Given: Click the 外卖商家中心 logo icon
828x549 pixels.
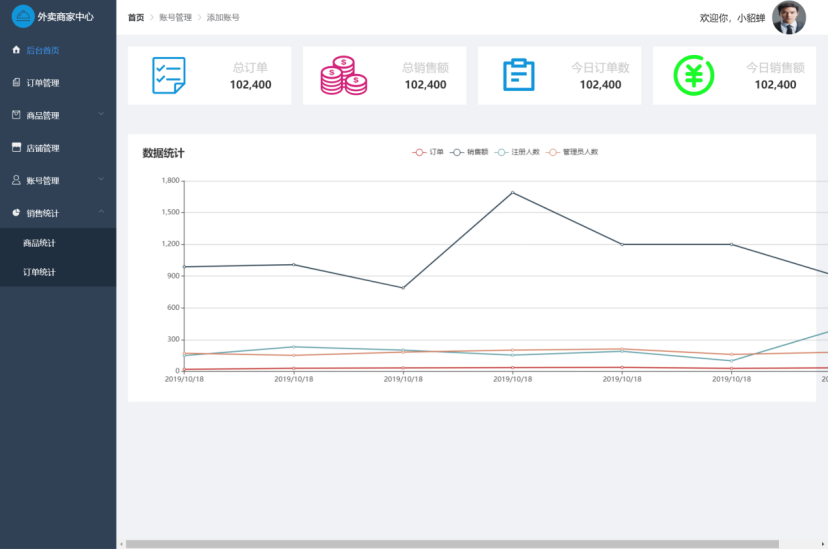Looking at the screenshot, I should [22, 17].
